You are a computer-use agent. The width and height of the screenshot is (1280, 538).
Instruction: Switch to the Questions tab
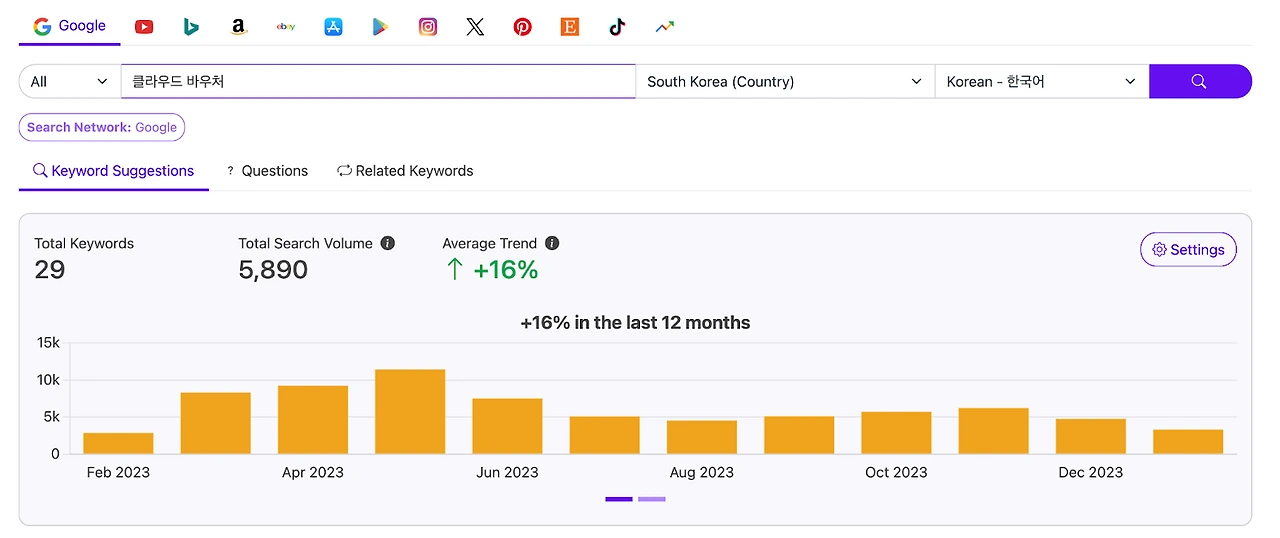click(267, 171)
